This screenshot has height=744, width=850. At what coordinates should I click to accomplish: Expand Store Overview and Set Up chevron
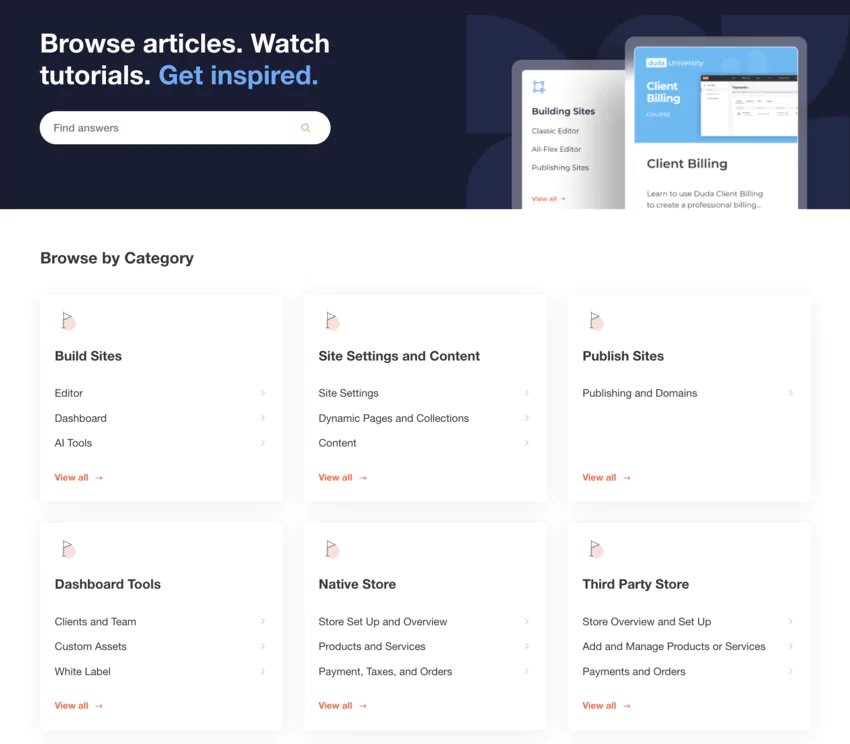point(791,621)
